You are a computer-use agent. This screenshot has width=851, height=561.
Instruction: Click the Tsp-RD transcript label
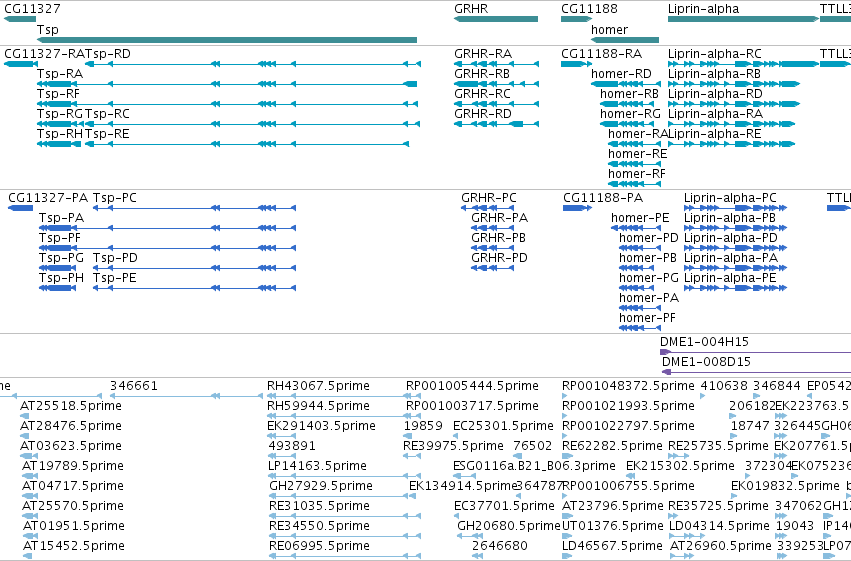108,54
